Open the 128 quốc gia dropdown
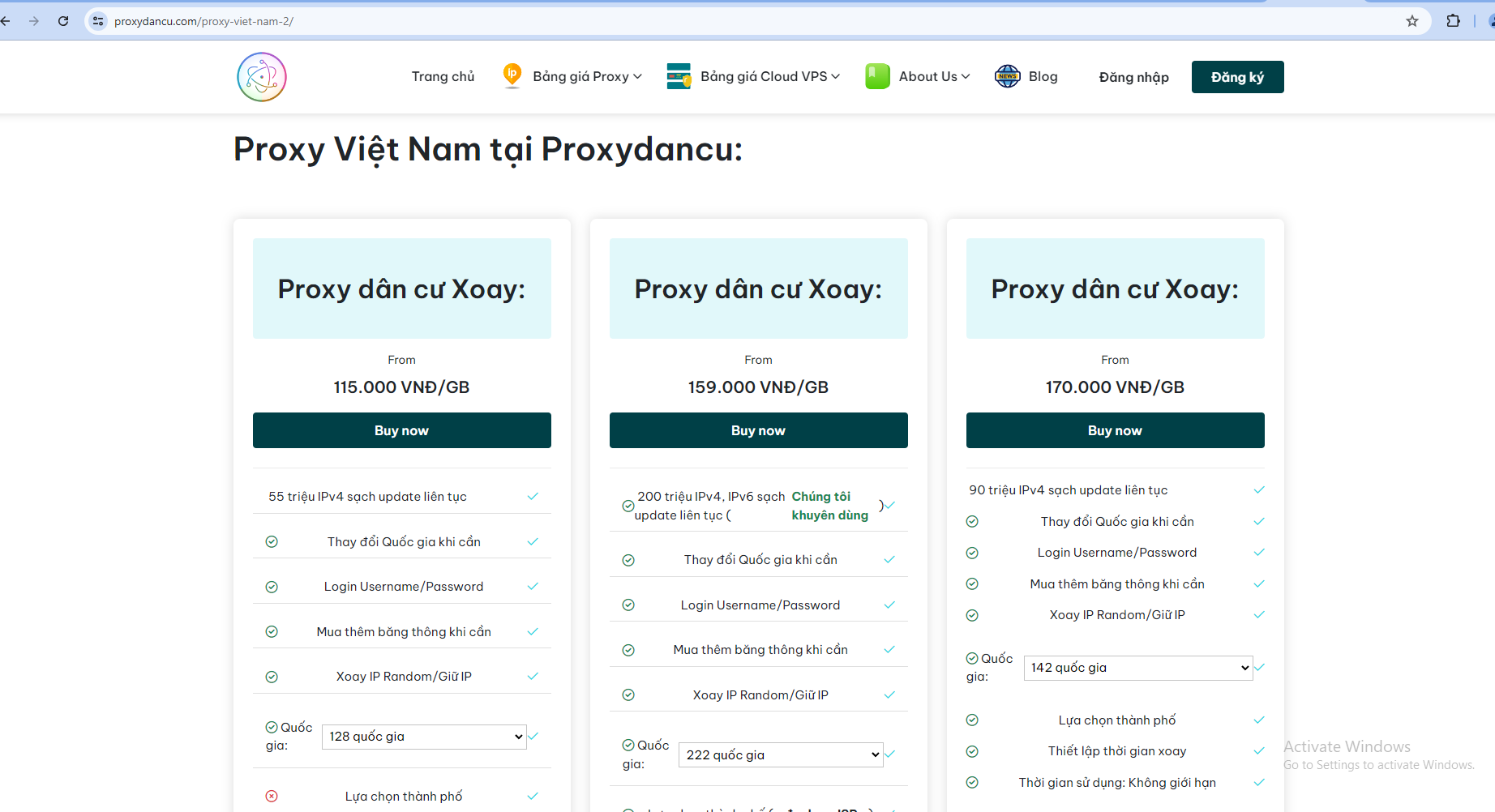Viewport: 1495px width, 812px height. (424, 737)
